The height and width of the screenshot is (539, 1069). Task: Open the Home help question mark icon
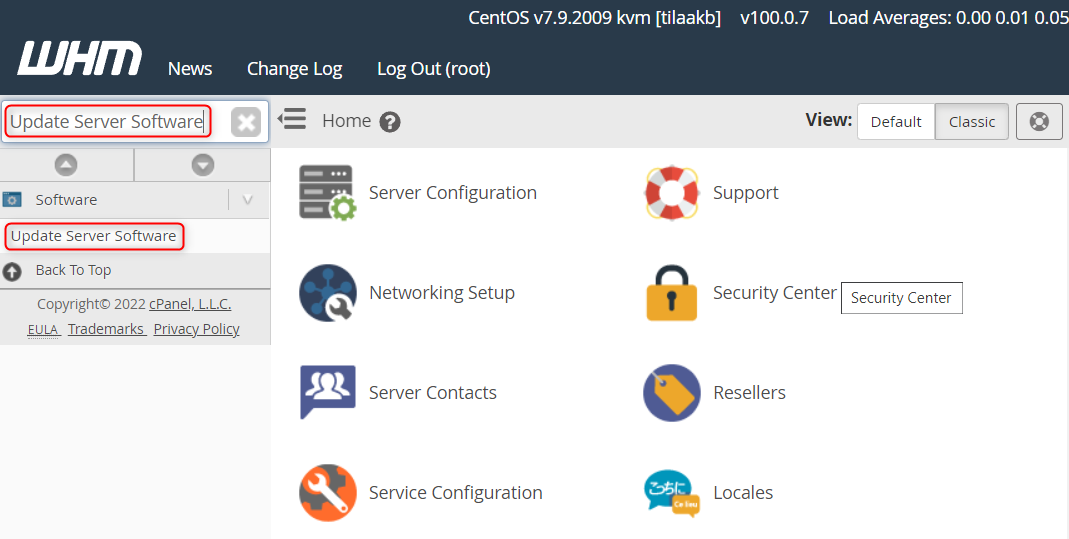tap(390, 122)
